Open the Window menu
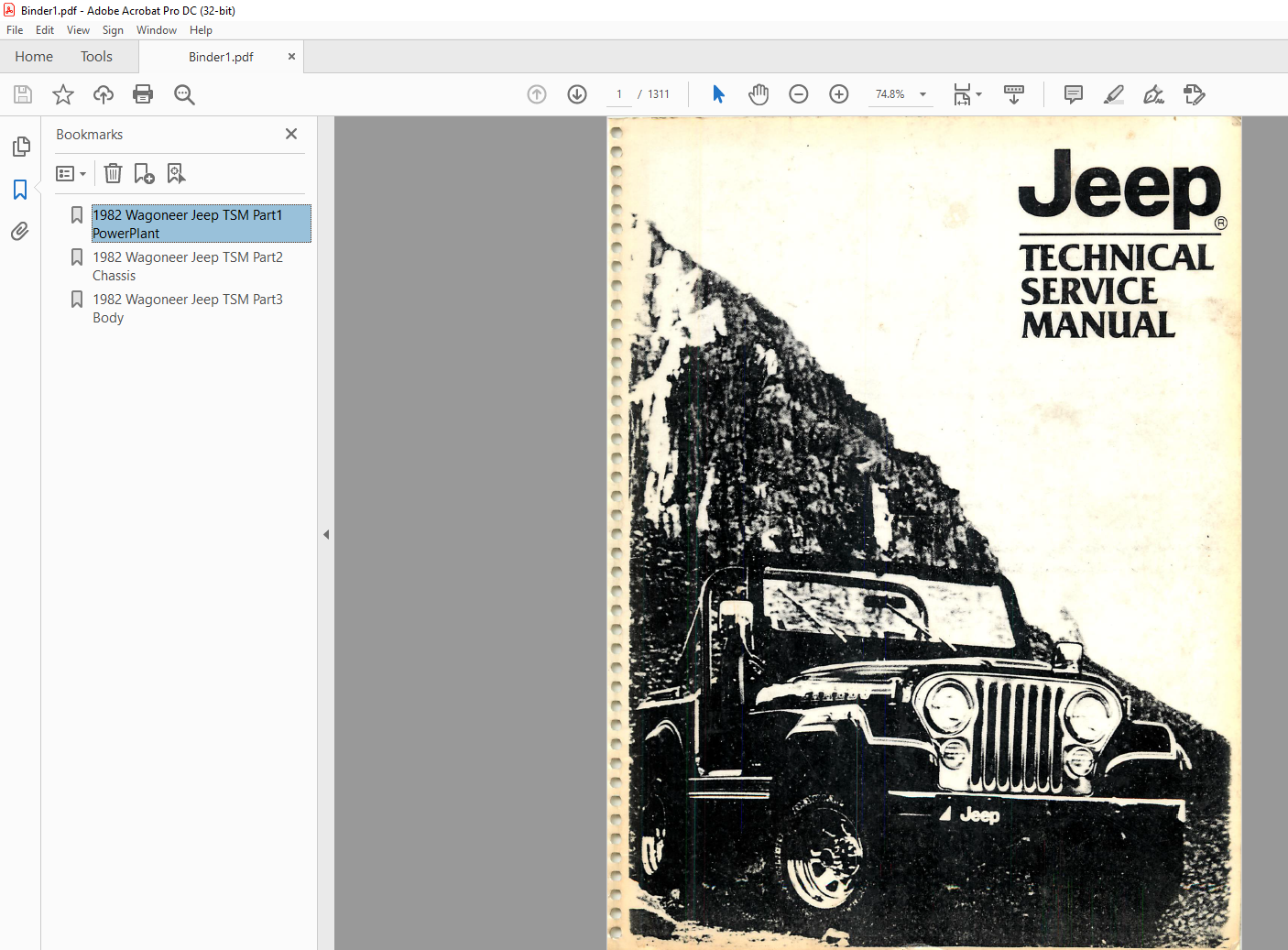This screenshot has width=1288, height=950. pyautogui.click(x=157, y=30)
